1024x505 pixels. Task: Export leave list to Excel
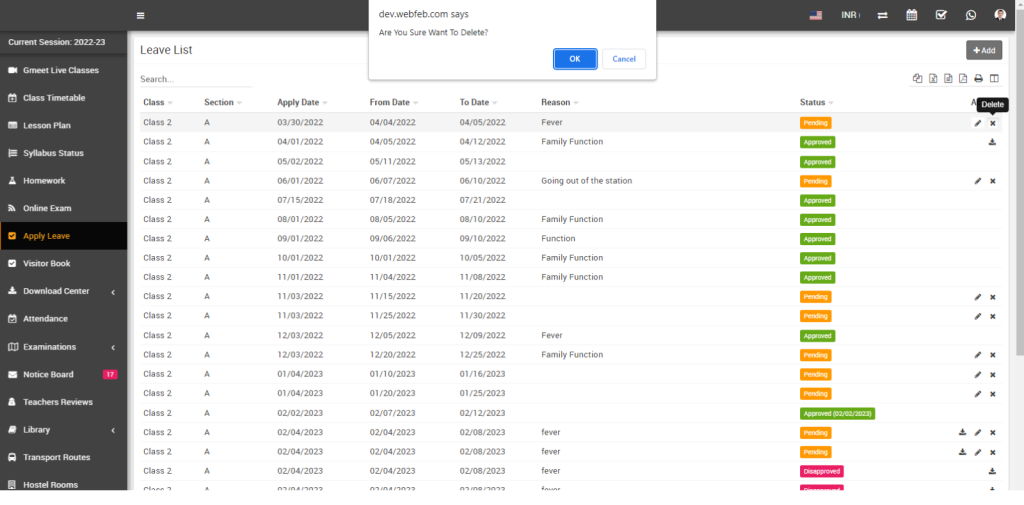932,79
